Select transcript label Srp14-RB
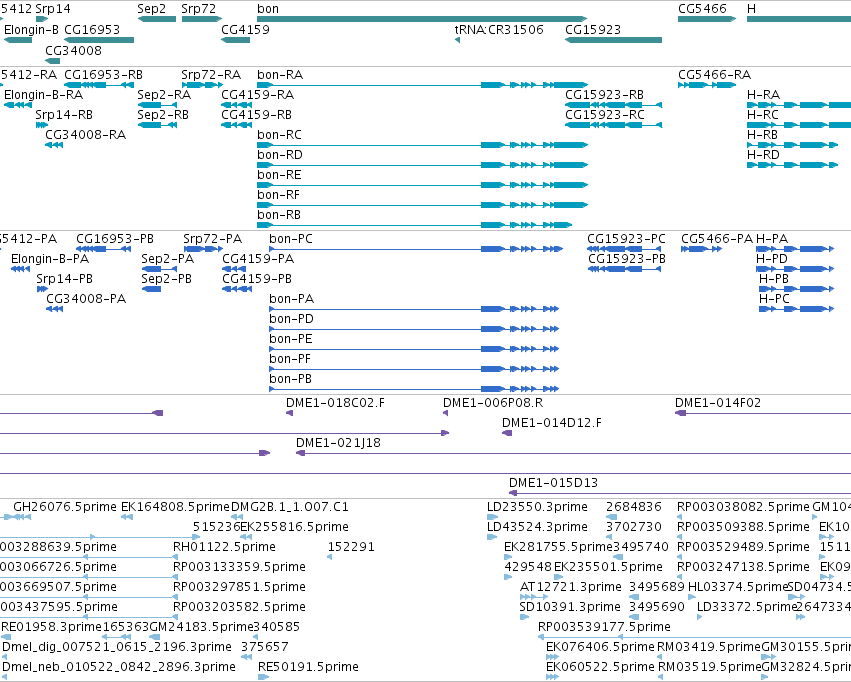The height and width of the screenshot is (682, 851). (x=64, y=114)
